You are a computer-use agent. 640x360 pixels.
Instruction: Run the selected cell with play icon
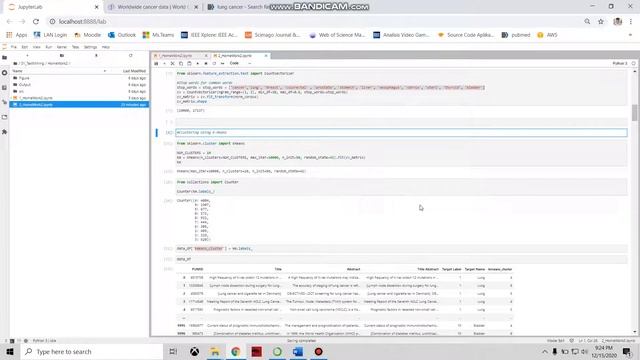(198, 63)
